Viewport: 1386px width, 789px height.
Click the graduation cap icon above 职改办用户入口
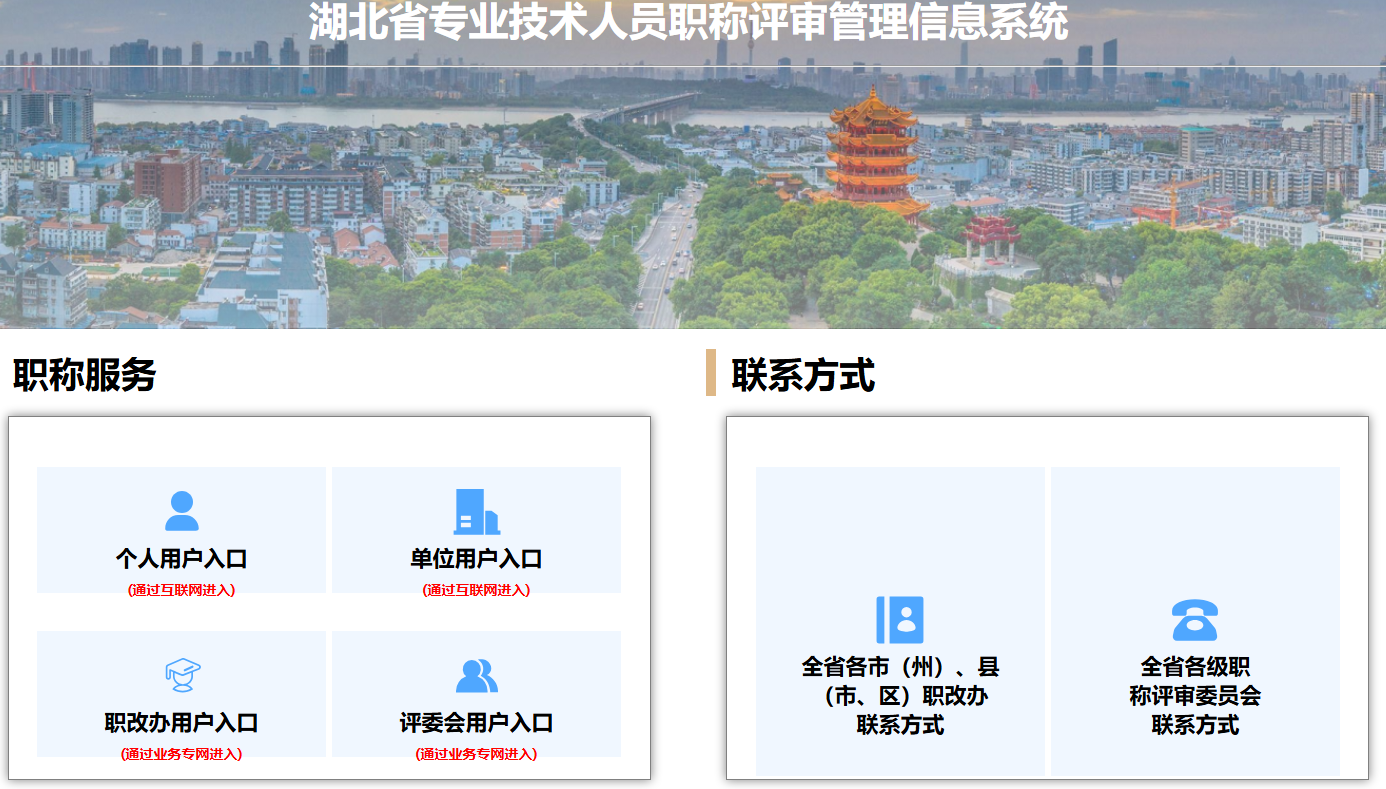pos(182,675)
